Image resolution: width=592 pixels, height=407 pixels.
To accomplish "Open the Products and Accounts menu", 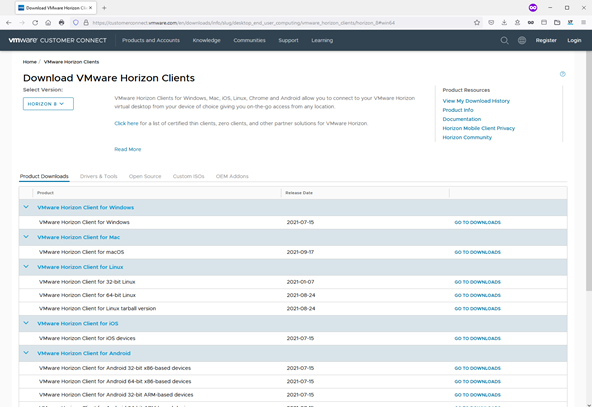I will pos(151,40).
